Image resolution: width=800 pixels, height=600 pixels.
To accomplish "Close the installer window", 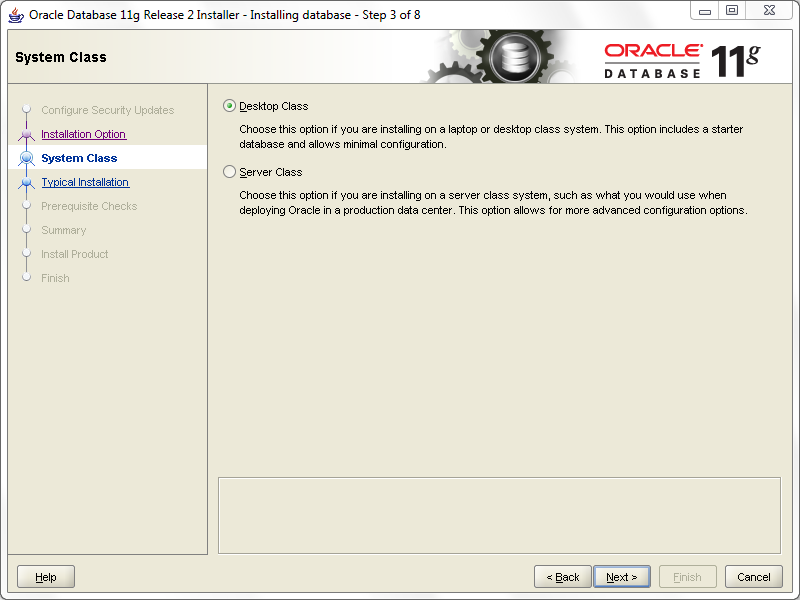I will click(769, 11).
